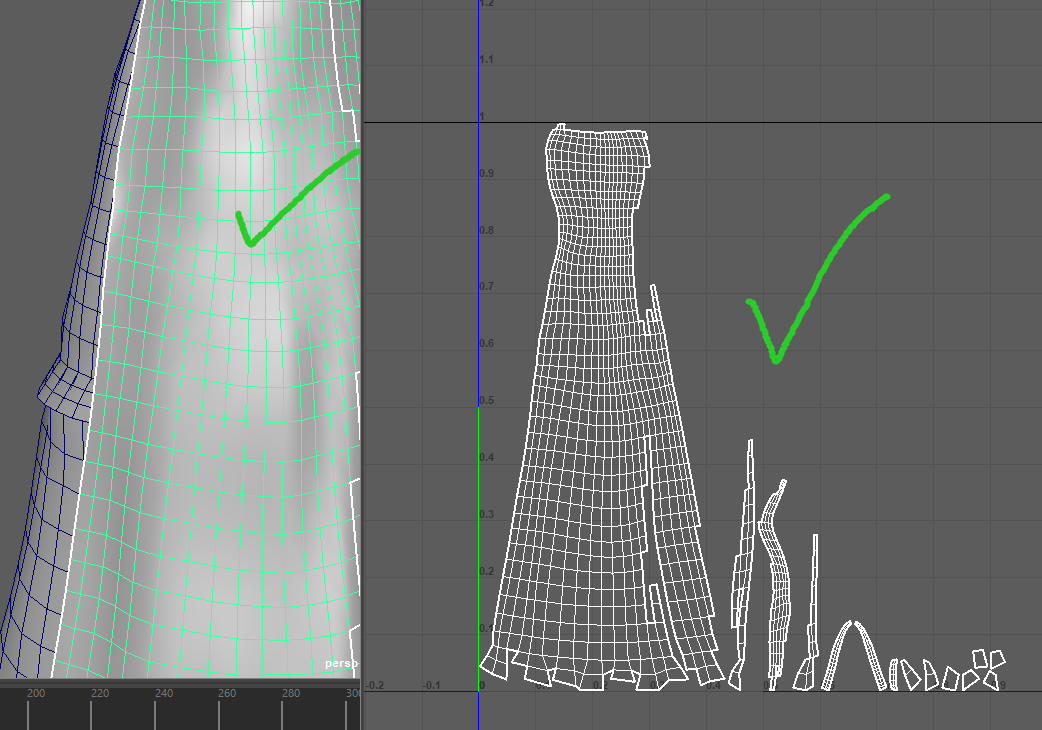Click the persp camera label in viewport
Screen dimensions: 1042x730
coord(341,663)
